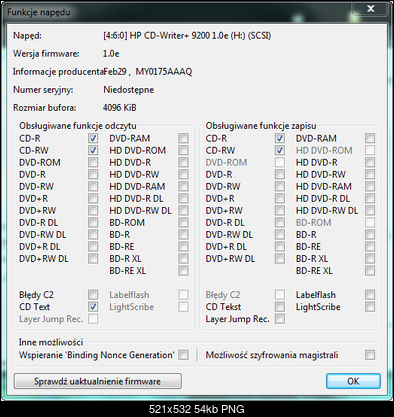The image size is (394, 417).
Task: Toggle BD-ROM checkbox in read functions
Action: 183,222
